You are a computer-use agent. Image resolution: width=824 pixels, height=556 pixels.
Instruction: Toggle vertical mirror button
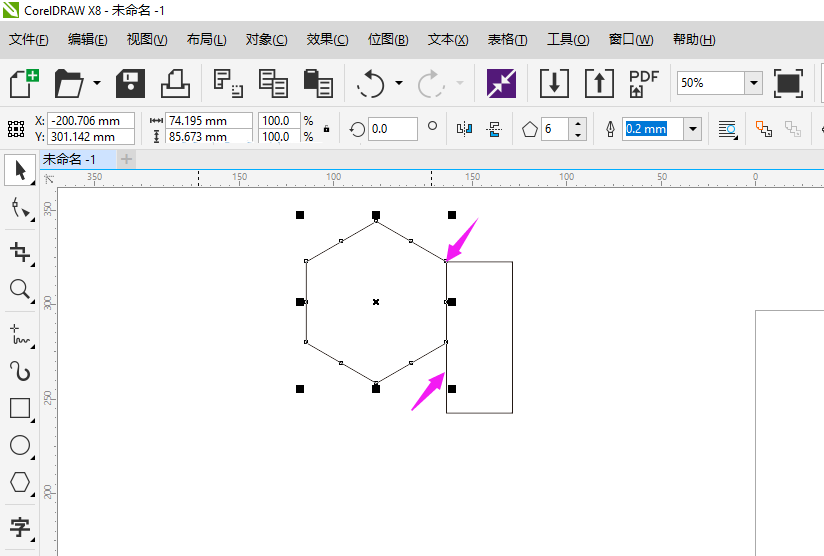[x=494, y=129]
